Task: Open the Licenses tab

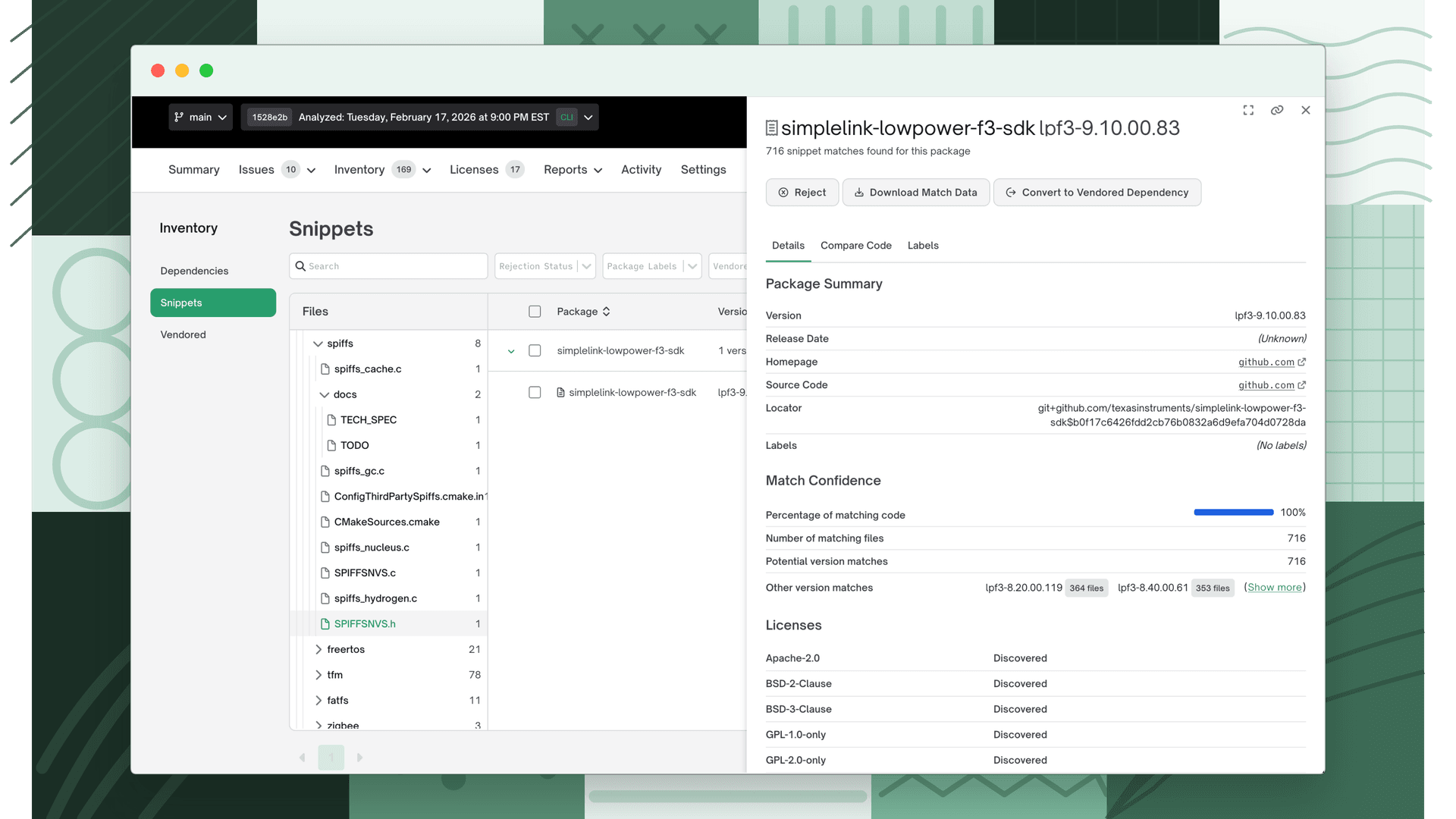Action: point(486,170)
